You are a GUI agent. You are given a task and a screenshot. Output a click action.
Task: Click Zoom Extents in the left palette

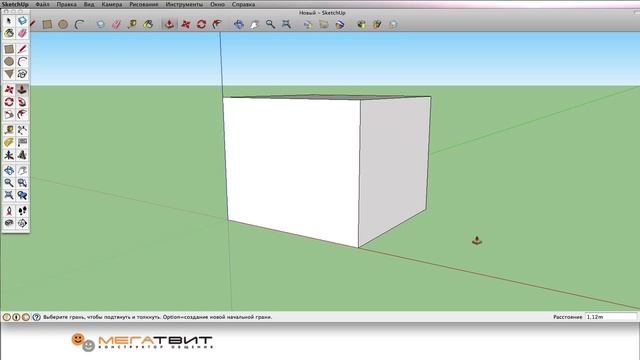tap(9, 195)
